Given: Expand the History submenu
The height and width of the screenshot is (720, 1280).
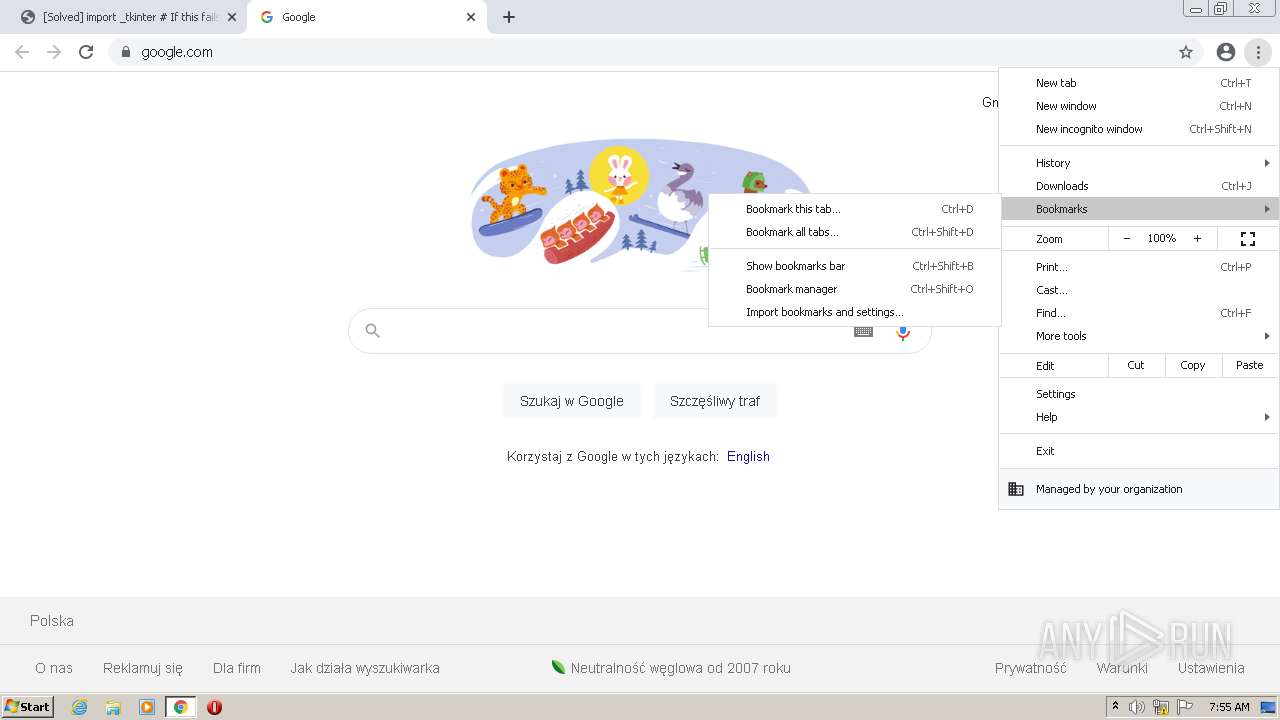Looking at the screenshot, I should coord(1139,163).
